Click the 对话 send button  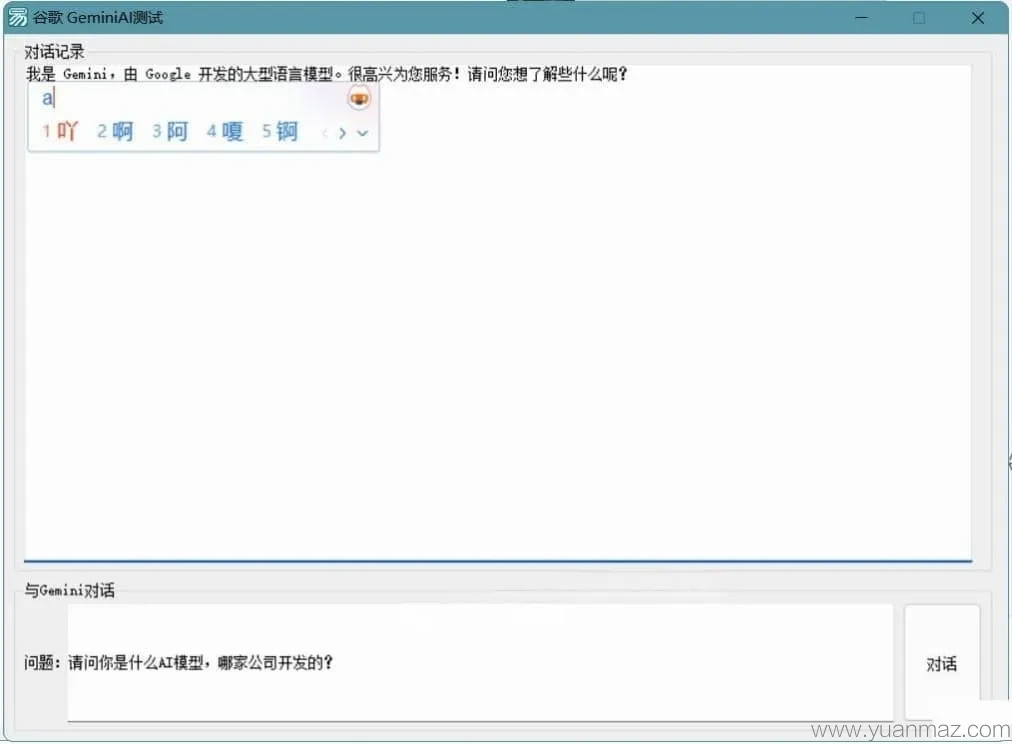[x=942, y=663]
